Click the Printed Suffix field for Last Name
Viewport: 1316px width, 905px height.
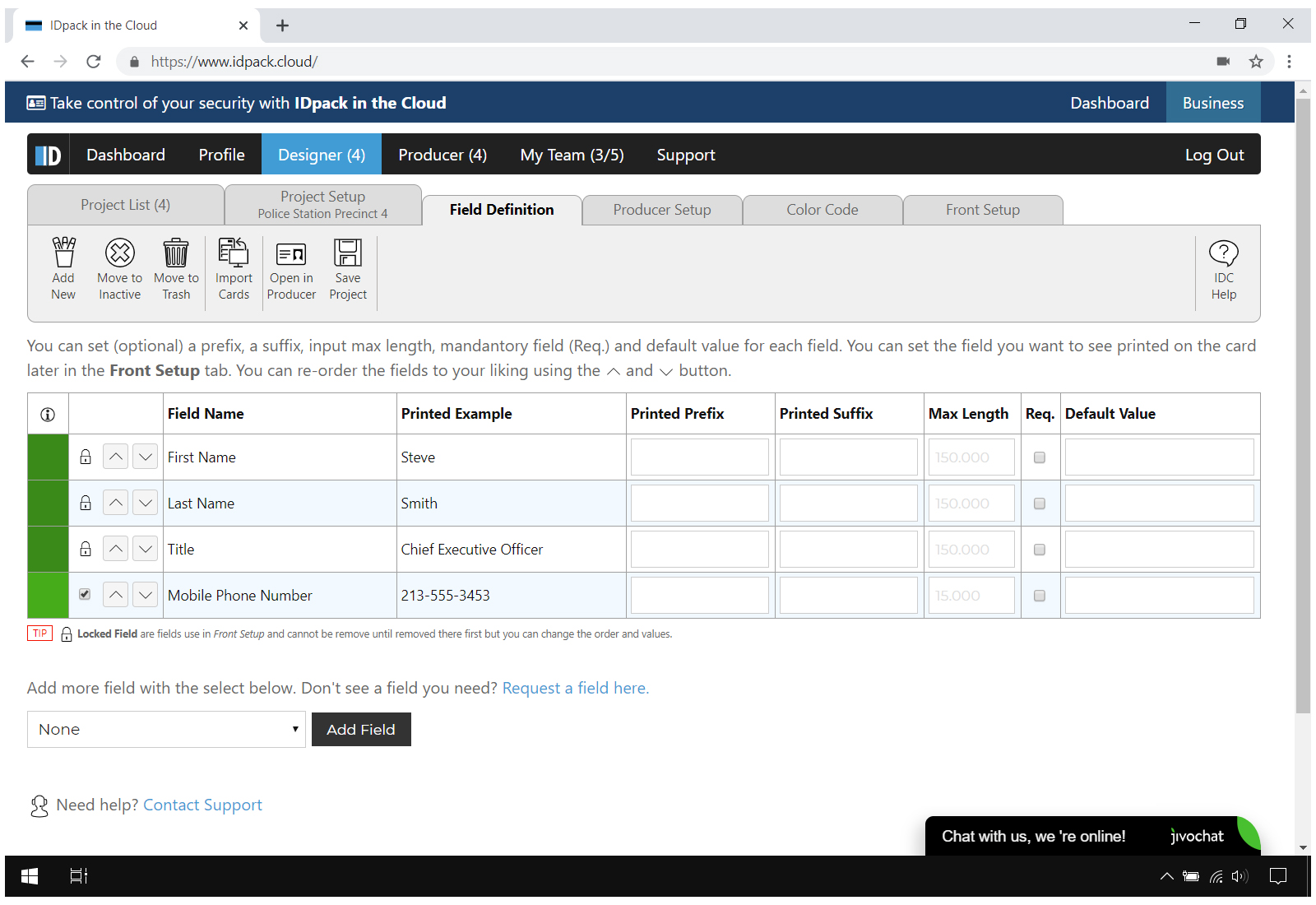(849, 504)
